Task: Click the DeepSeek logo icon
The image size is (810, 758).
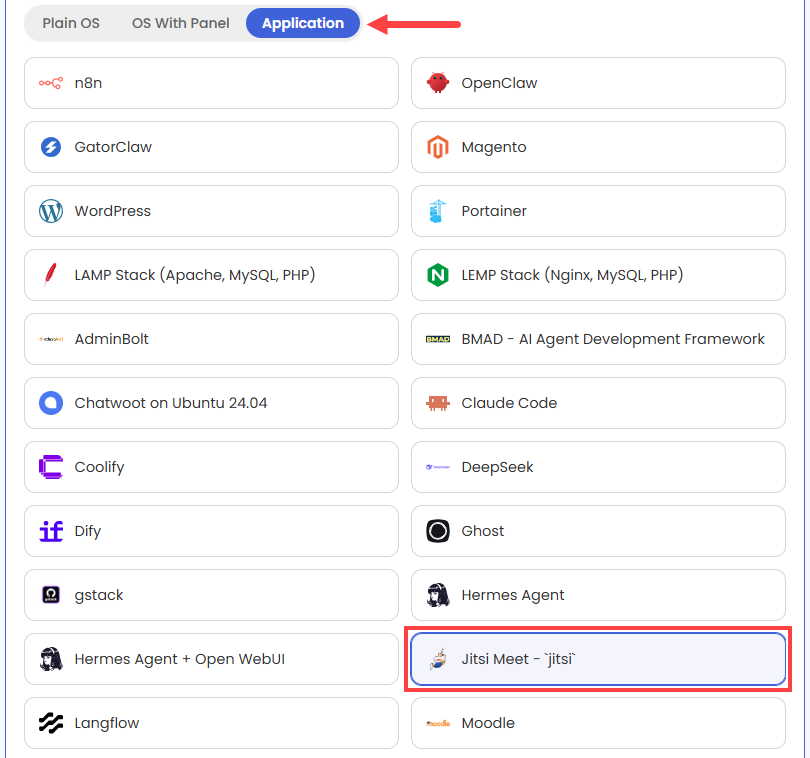Action: point(438,467)
